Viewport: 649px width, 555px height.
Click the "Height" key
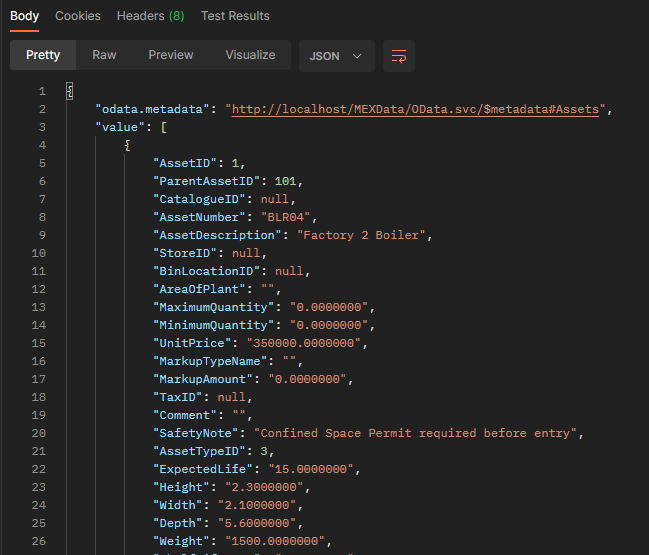tap(181, 487)
